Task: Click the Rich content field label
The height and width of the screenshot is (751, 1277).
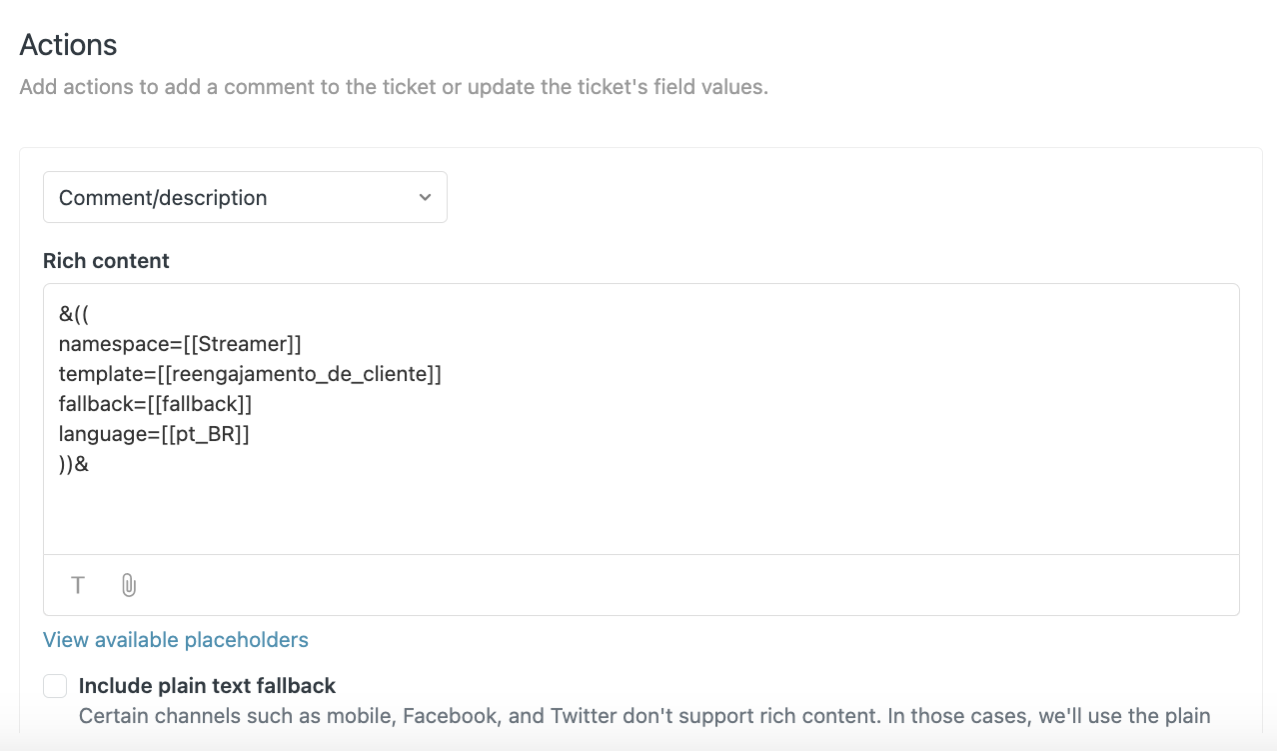Action: [x=106, y=261]
